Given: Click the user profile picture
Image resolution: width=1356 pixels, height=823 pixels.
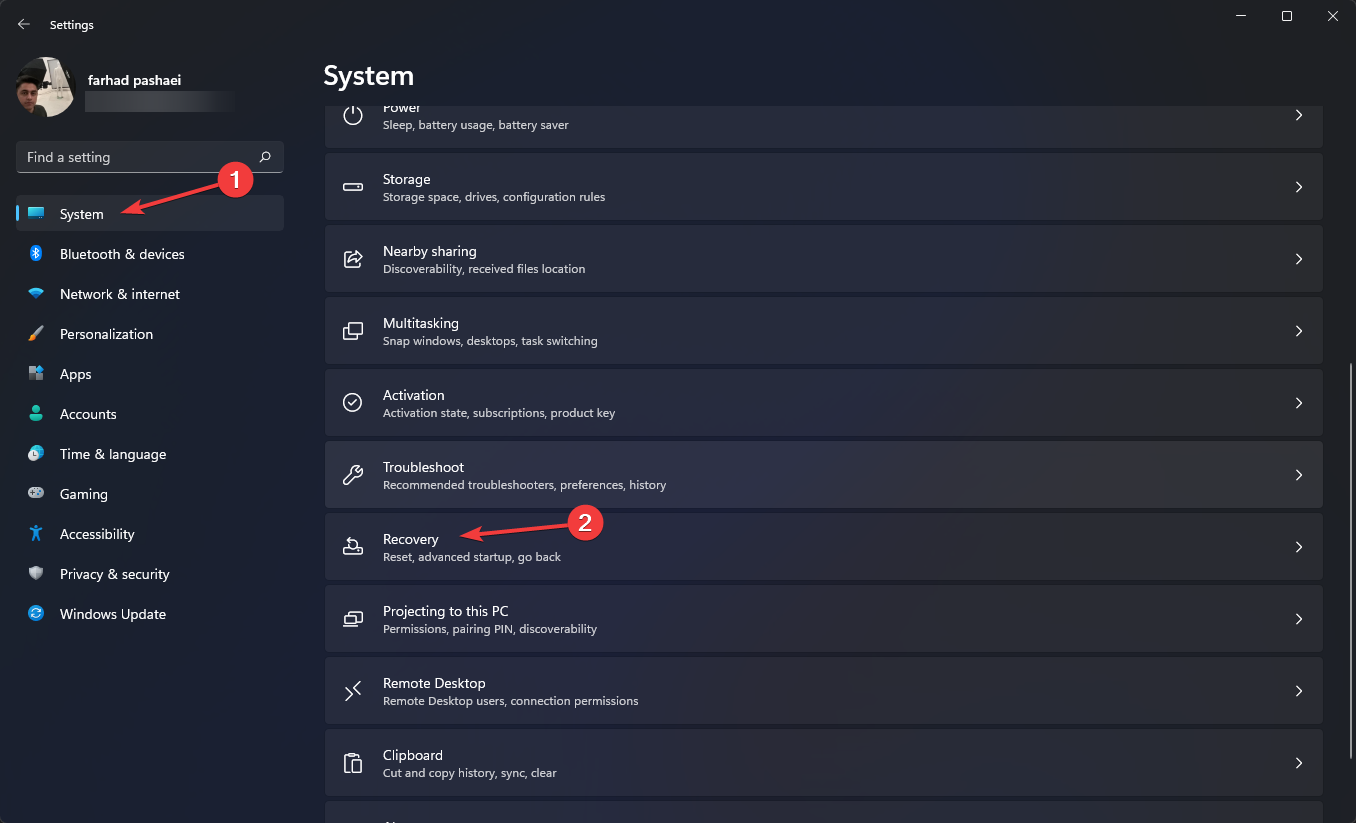Looking at the screenshot, I should pyautogui.click(x=46, y=87).
